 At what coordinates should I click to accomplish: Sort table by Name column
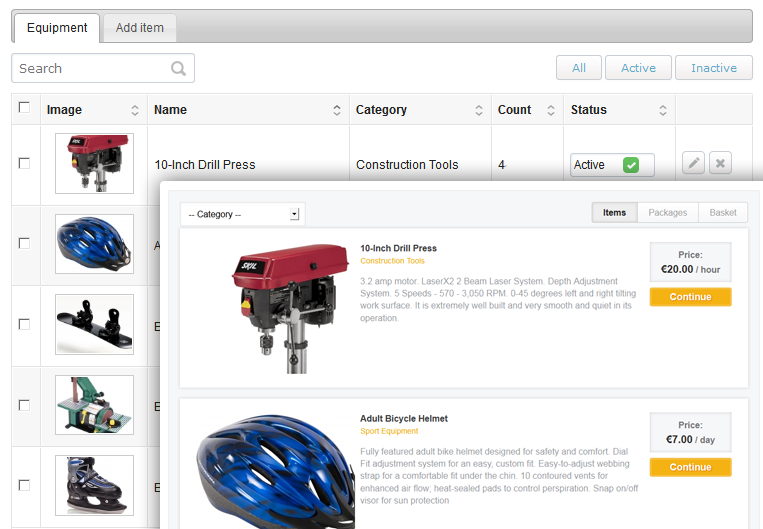(337, 110)
